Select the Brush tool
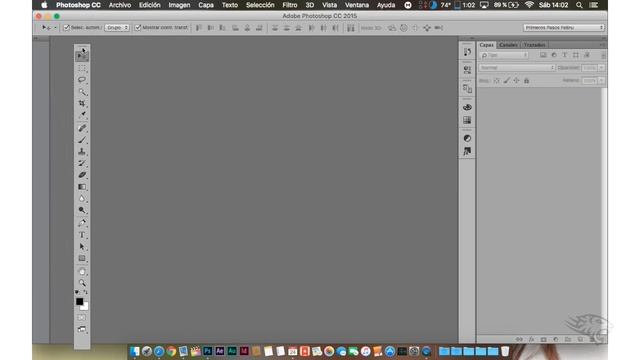 [82, 140]
